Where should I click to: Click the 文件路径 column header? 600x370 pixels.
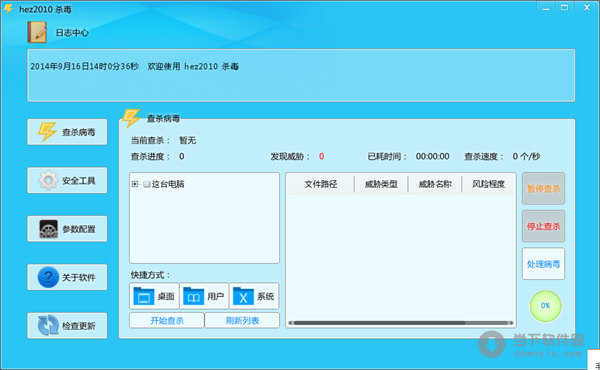(321, 184)
